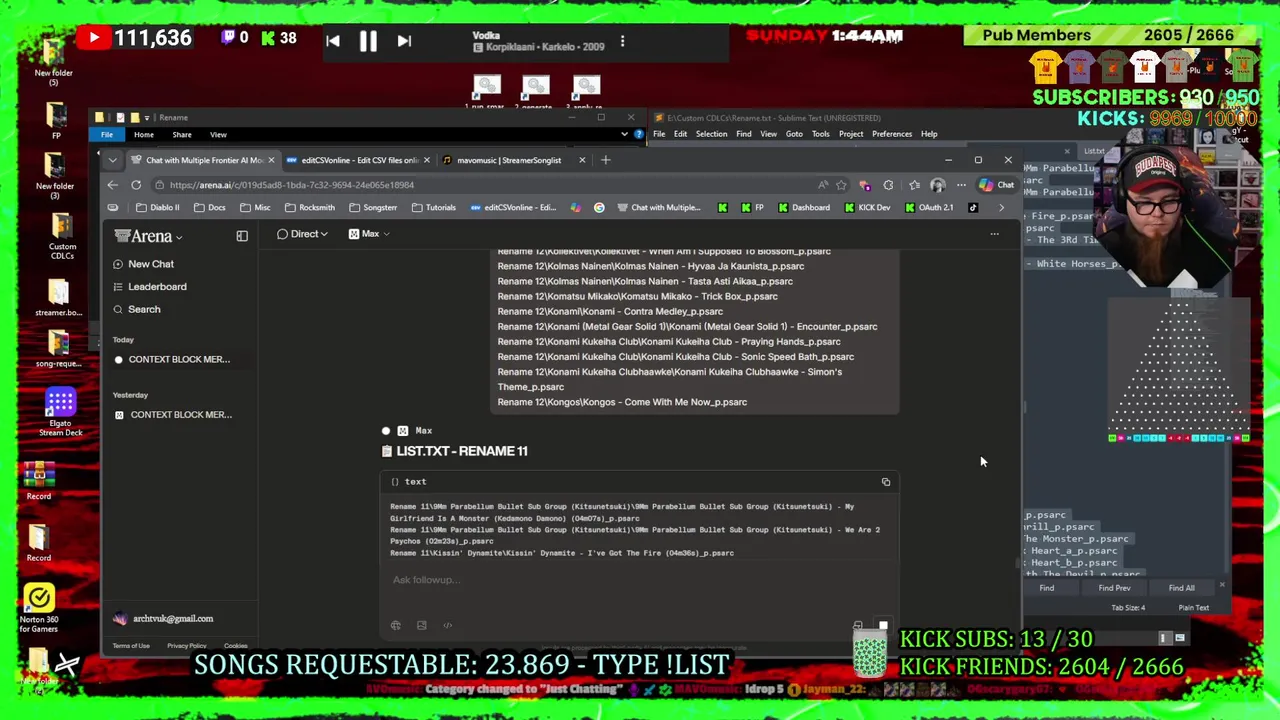Image resolution: width=1280 pixels, height=720 pixels.
Task: Open the Terms of Use link
Action: pyautogui.click(x=131, y=646)
